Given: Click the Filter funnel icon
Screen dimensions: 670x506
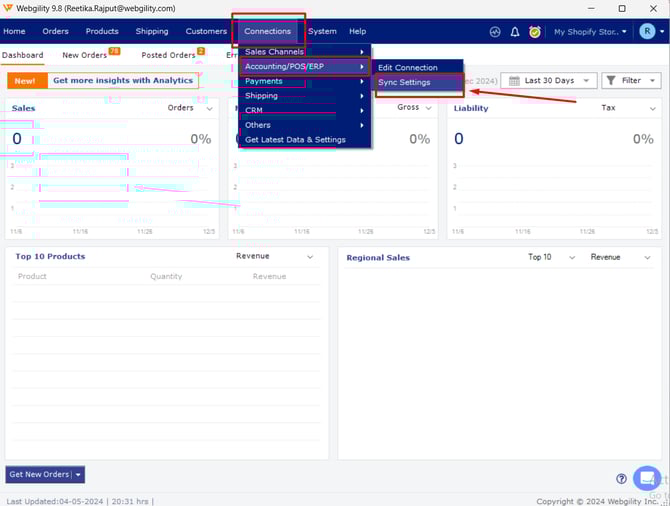Looking at the screenshot, I should click(x=610, y=81).
